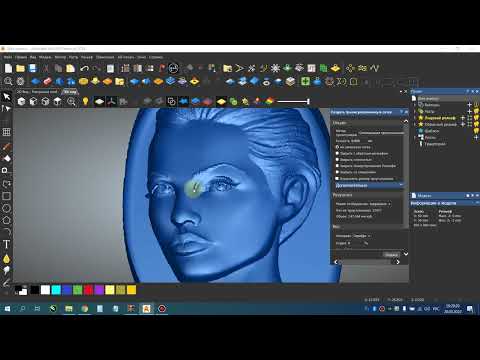Expand the Обратный рельеф tree node
The image size is (480, 360).
(x=415, y=124)
